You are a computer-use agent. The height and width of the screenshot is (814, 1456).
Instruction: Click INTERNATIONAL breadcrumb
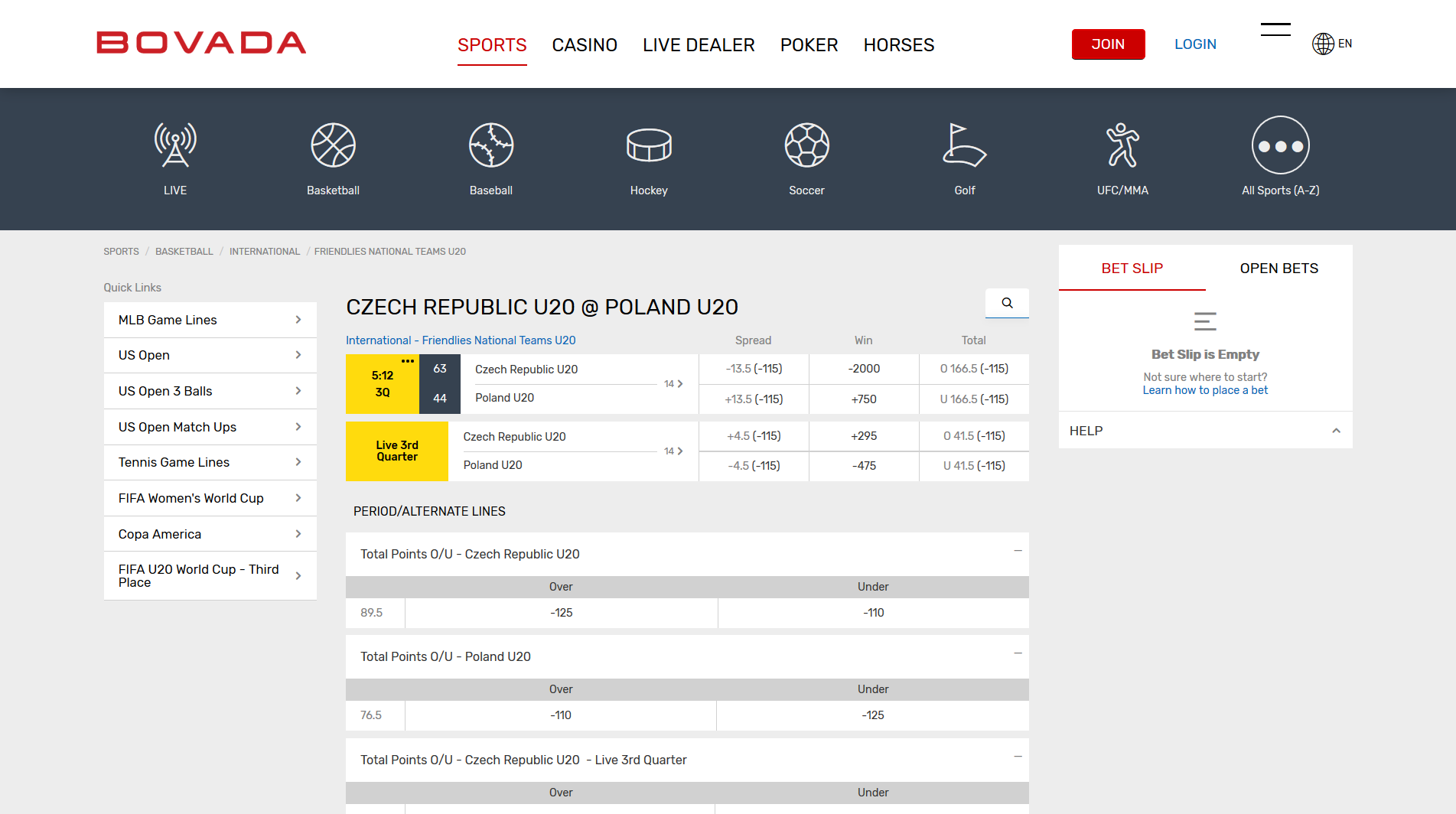click(265, 252)
